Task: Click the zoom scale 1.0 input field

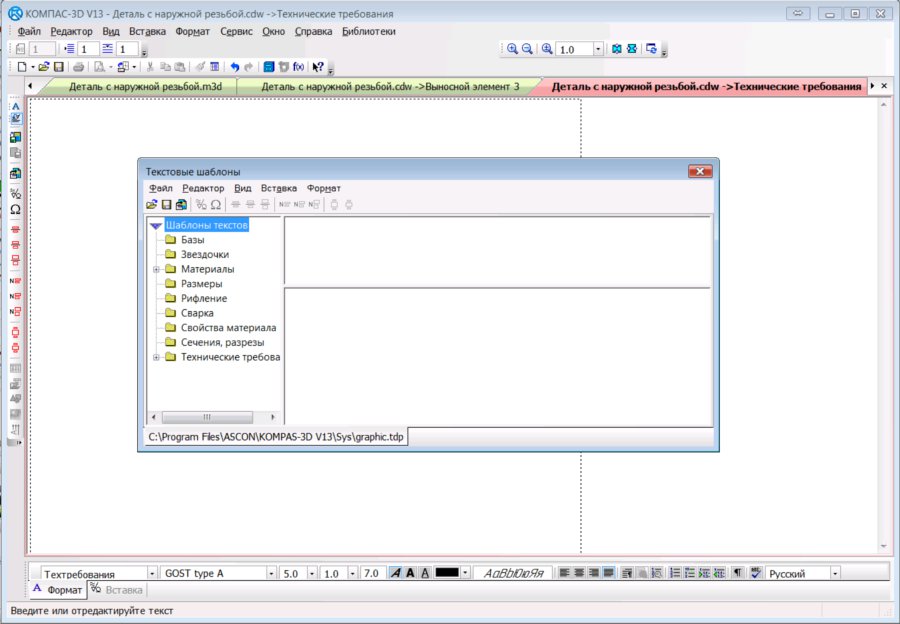Action: click(575, 50)
